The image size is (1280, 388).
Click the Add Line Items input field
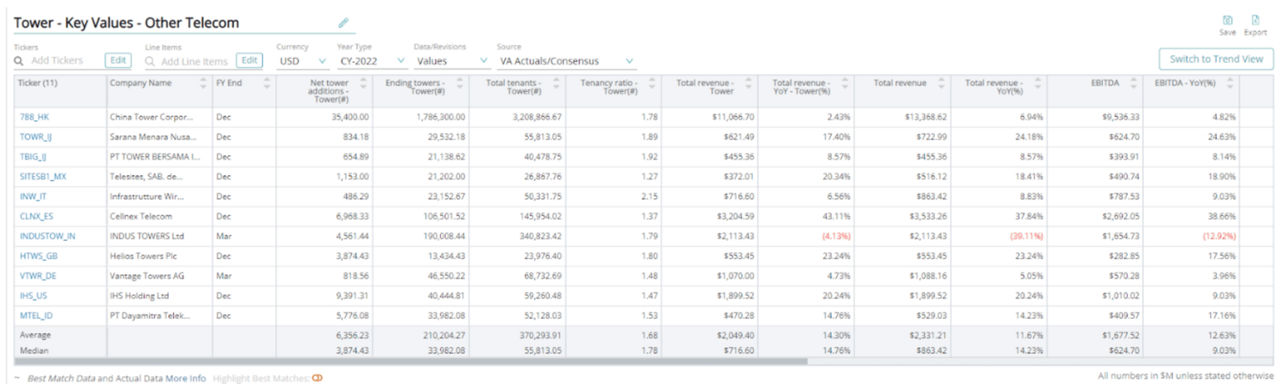point(194,61)
